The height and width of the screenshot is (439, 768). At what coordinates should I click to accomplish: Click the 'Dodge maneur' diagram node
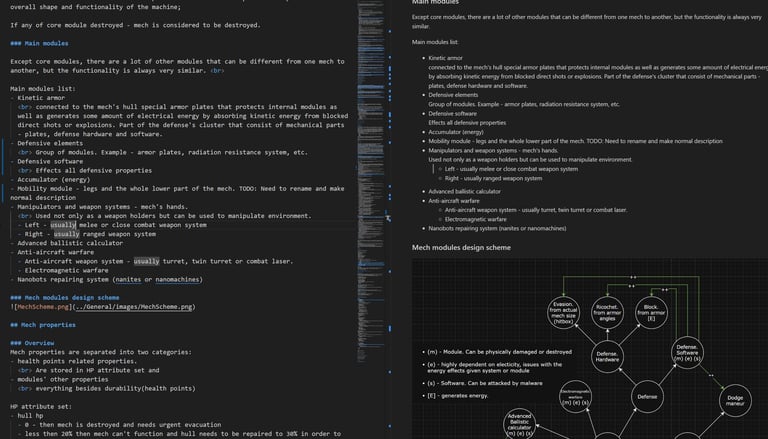[735, 401]
